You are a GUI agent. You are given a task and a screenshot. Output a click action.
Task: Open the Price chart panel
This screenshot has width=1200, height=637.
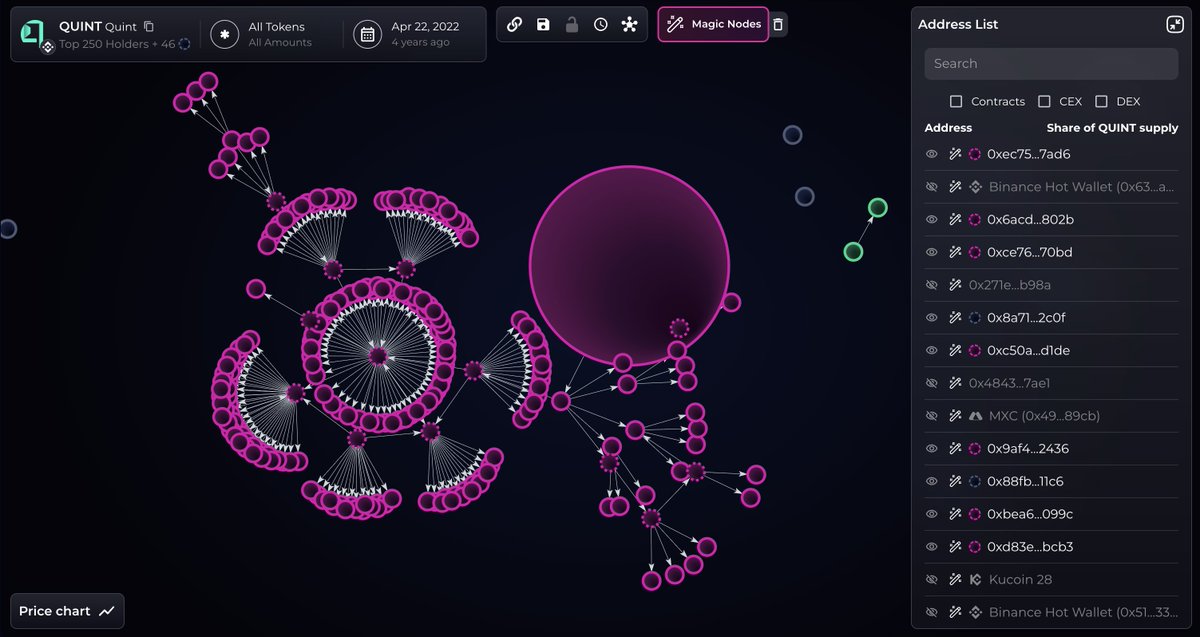[x=67, y=611]
